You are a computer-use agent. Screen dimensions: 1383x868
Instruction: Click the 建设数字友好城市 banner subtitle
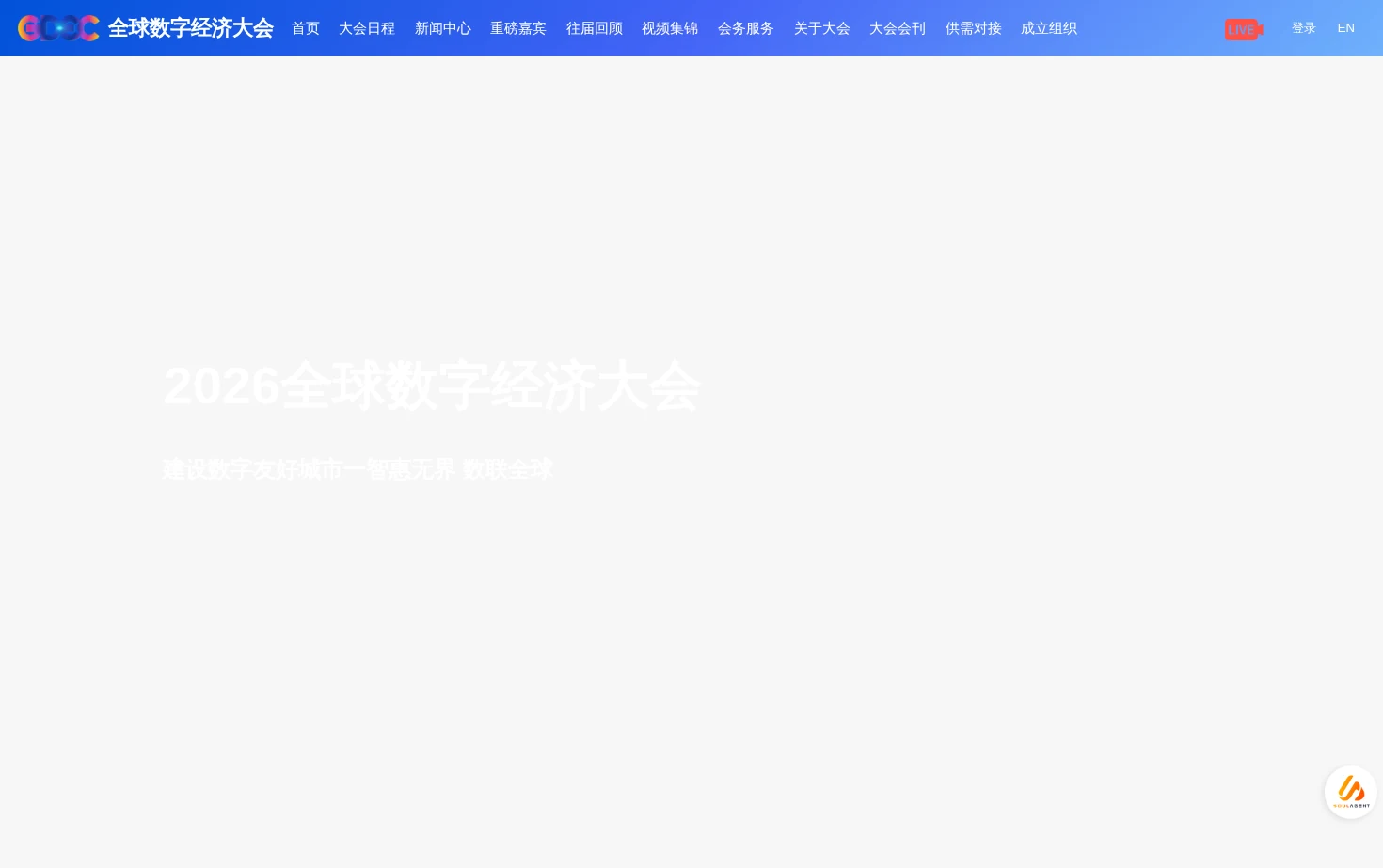pyautogui.click(x=358, y=469)
